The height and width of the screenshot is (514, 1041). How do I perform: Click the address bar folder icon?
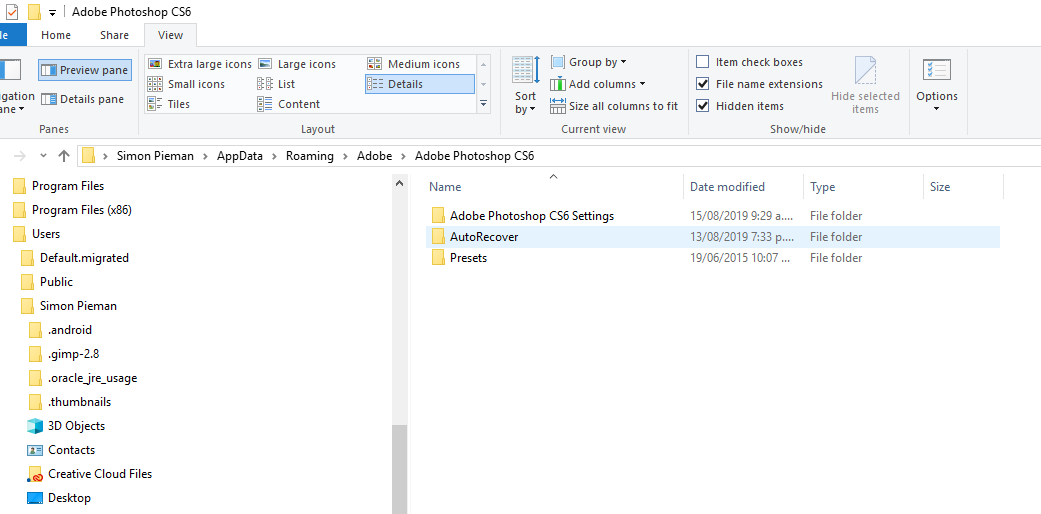click(x=88, y=156)
